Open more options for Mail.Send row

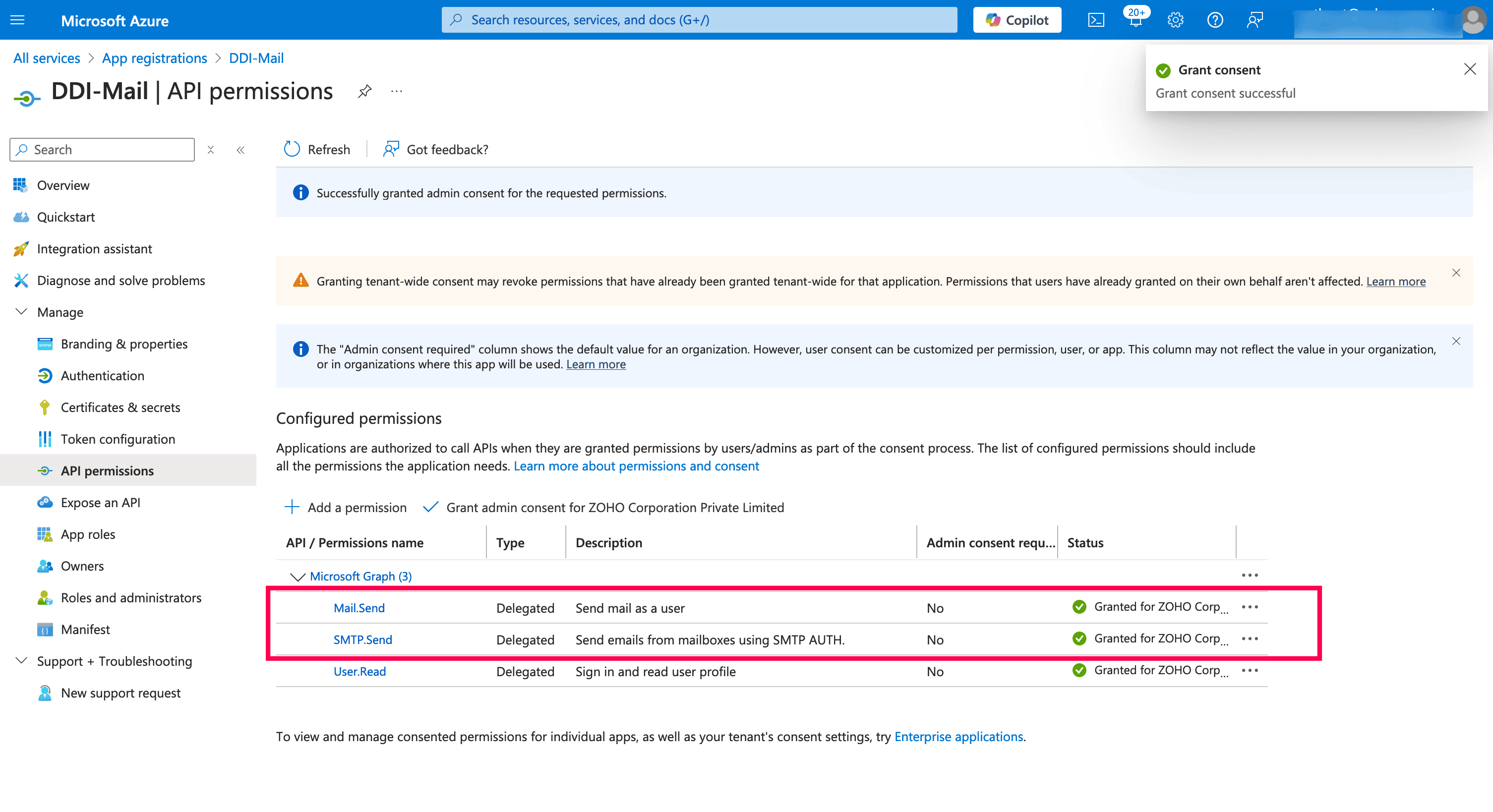[x=1250, y=607]
